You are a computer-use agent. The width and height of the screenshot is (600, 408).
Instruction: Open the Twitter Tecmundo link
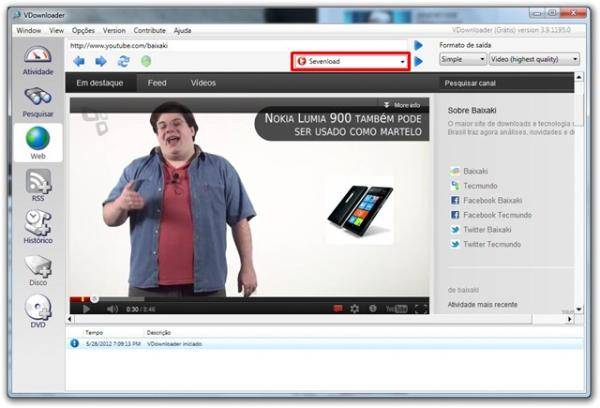coord(492,244)
